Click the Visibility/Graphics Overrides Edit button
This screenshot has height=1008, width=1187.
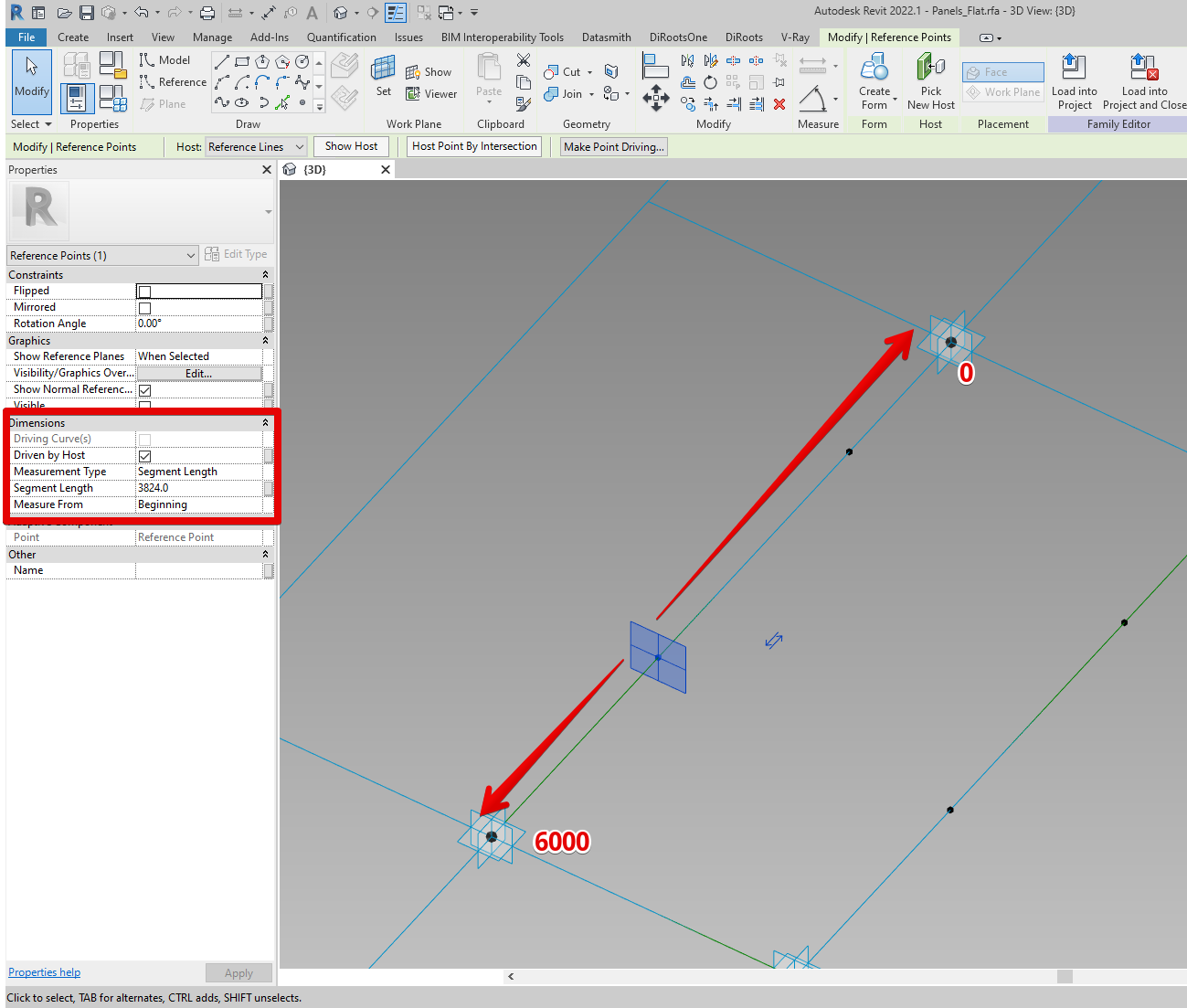point(198,373)
